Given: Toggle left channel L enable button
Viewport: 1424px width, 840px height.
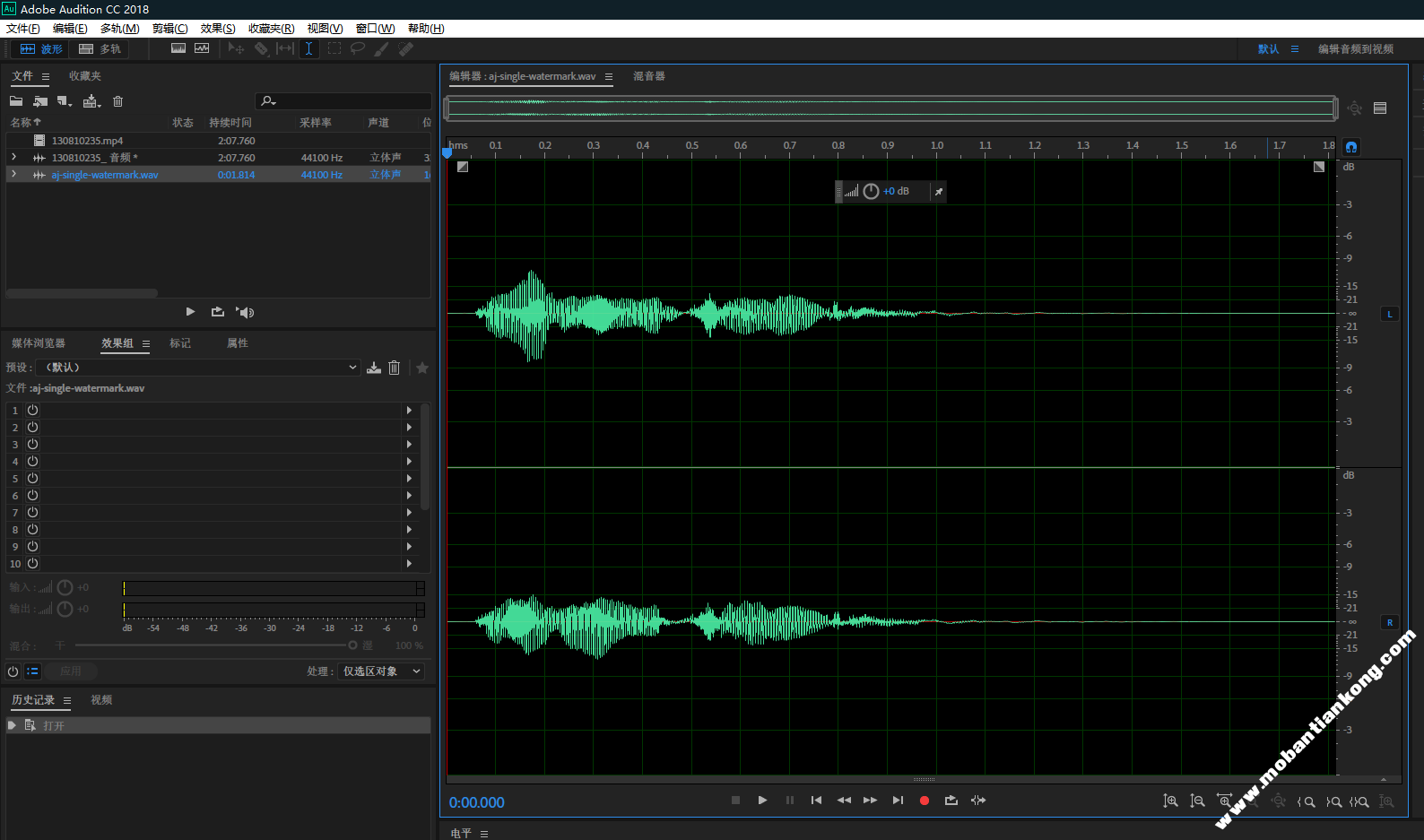Looking at the screenshot, I should tap(1390, 314).
